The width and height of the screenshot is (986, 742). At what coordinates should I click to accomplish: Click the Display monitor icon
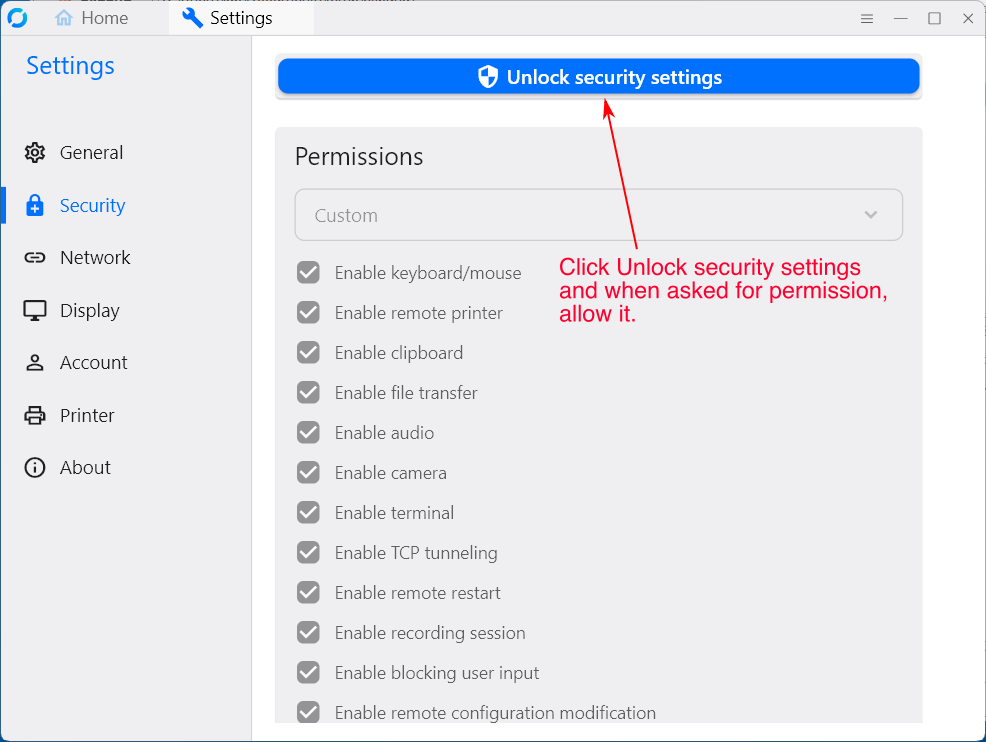click(x=35, y=310)
